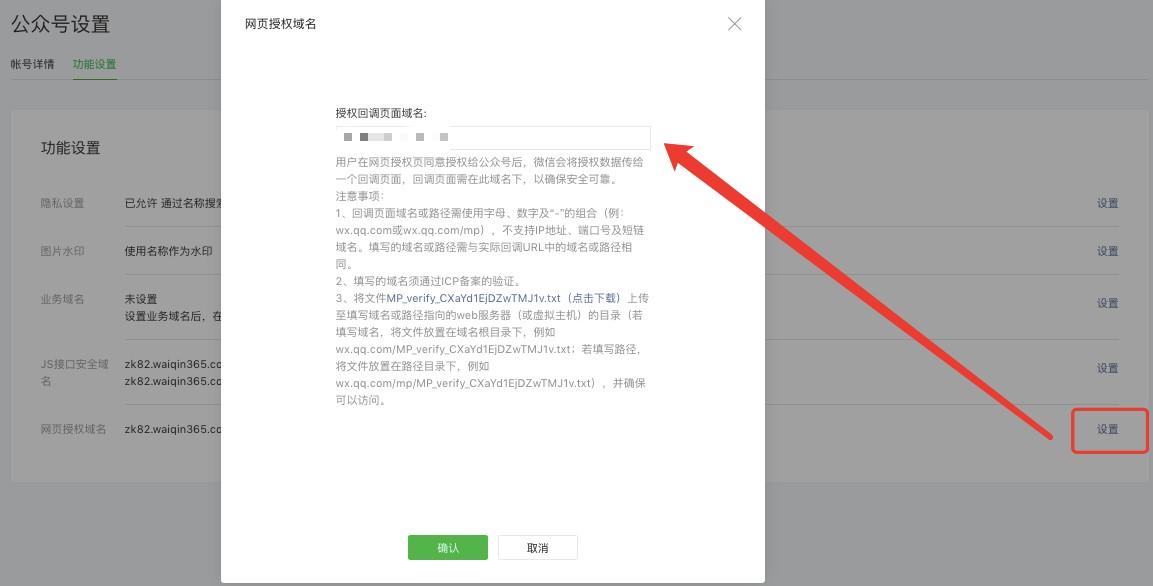Open 设置 for the JS接口安全域名 row
Screen dimensions: 1153x586
point(1107,368)
